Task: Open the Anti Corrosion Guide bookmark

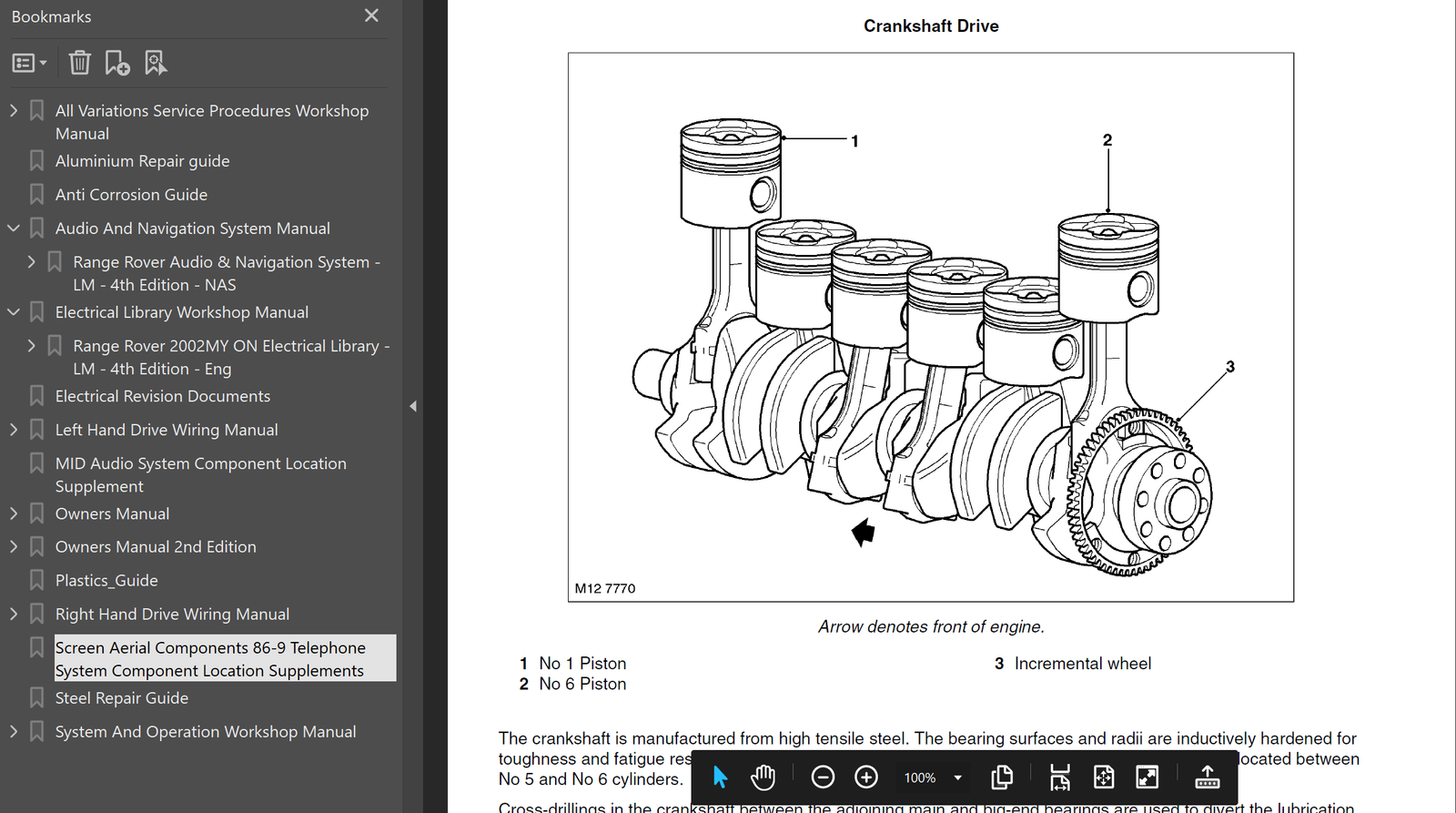Action: [x=131, y=195]
